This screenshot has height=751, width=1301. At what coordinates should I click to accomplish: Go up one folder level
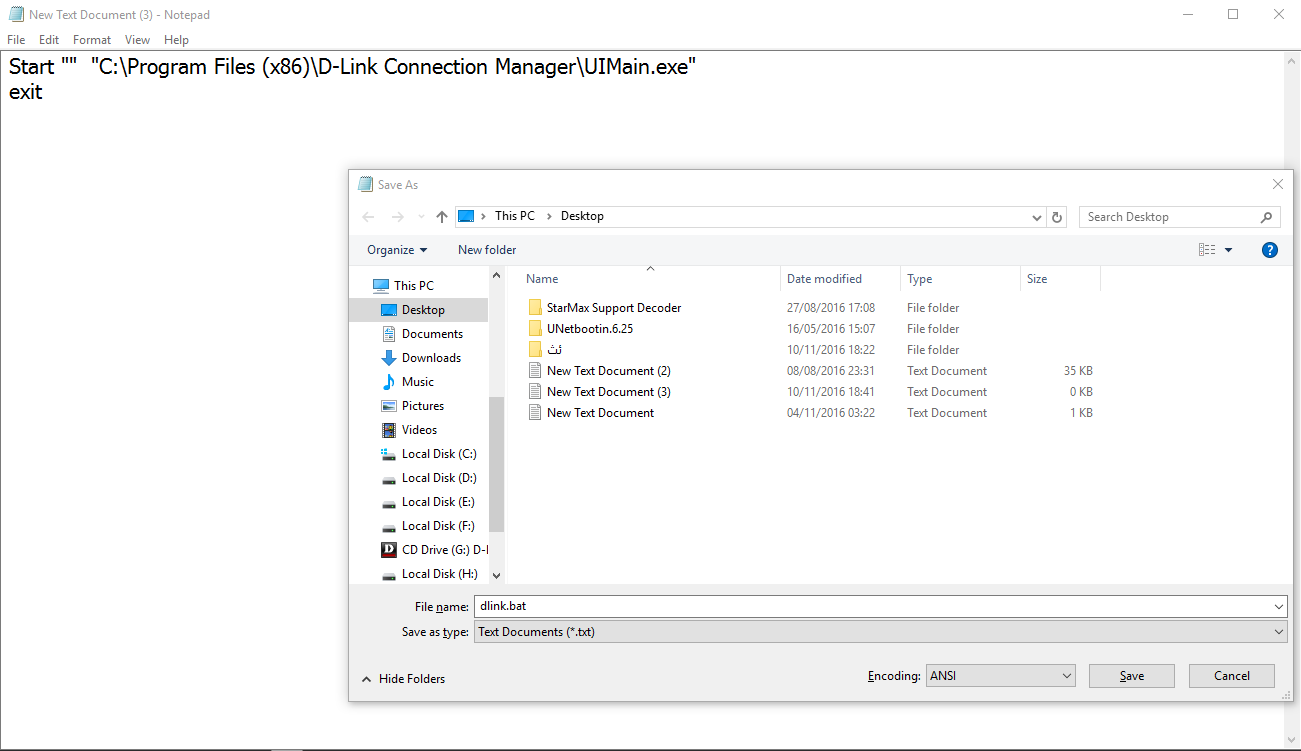click(x=442, y=217)
